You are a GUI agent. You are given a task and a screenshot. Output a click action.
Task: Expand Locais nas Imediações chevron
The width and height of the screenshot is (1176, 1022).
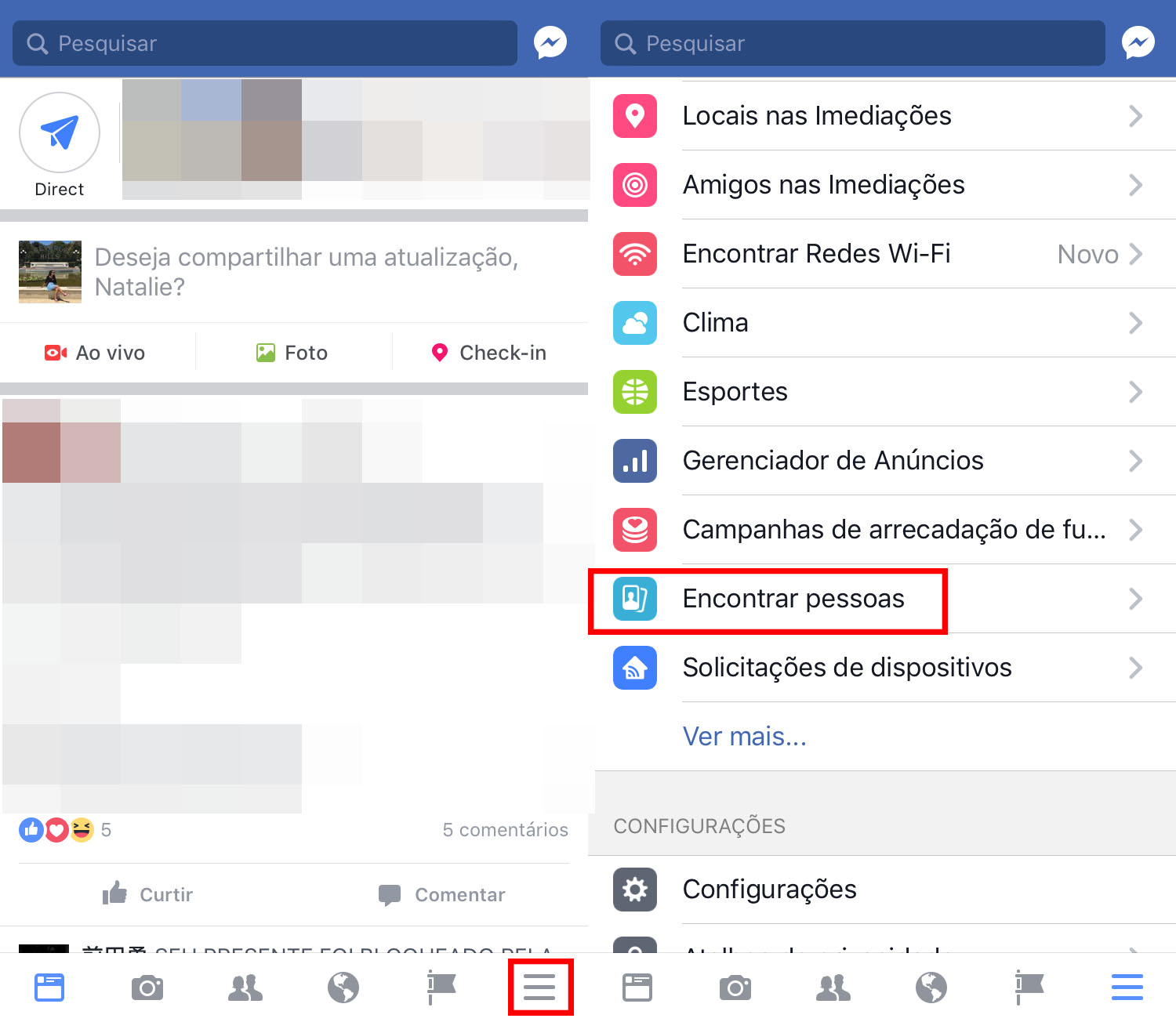pyautogui.click(x=1135, y=116)
